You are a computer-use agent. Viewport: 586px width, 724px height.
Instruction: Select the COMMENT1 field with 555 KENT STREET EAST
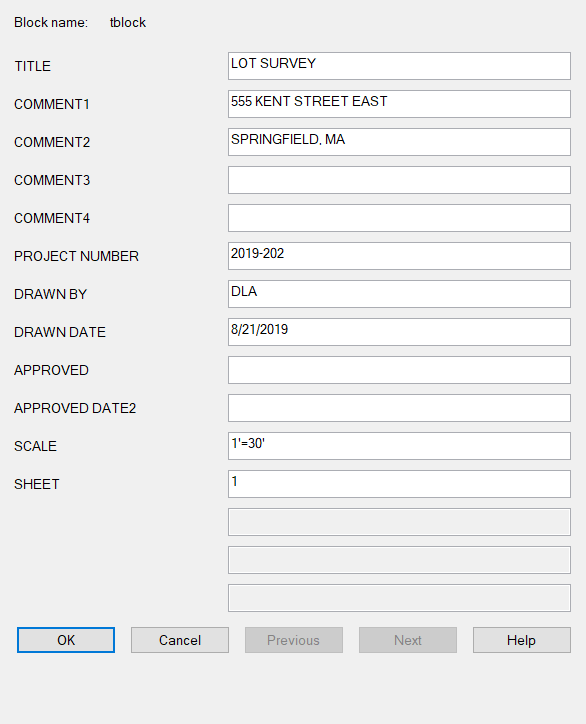[x=399, y=104]
